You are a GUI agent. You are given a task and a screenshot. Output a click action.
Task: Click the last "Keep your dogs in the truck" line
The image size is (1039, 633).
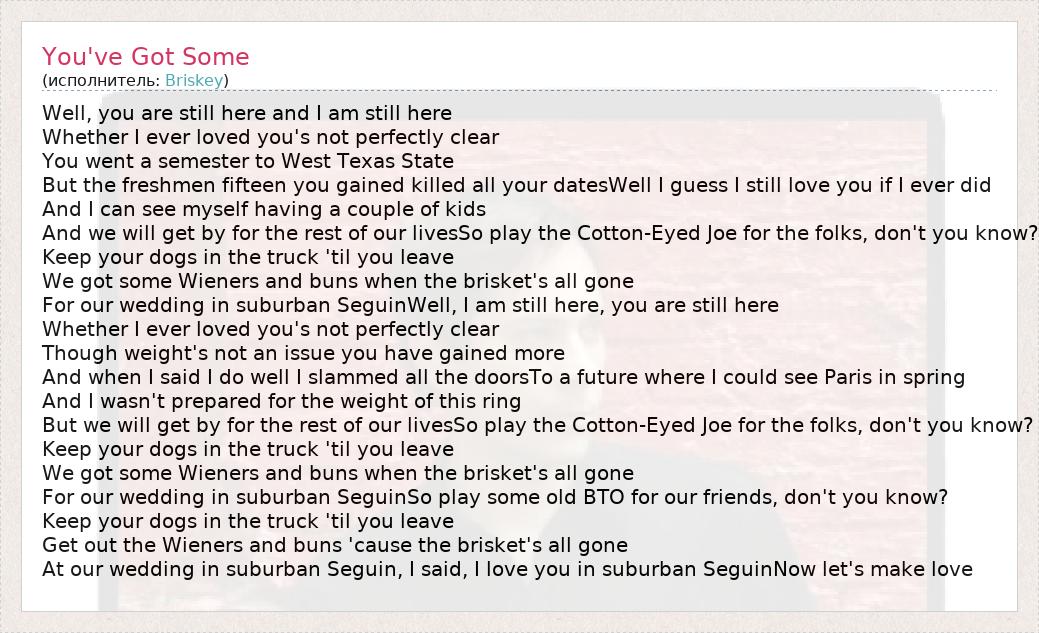click(248, 521)
